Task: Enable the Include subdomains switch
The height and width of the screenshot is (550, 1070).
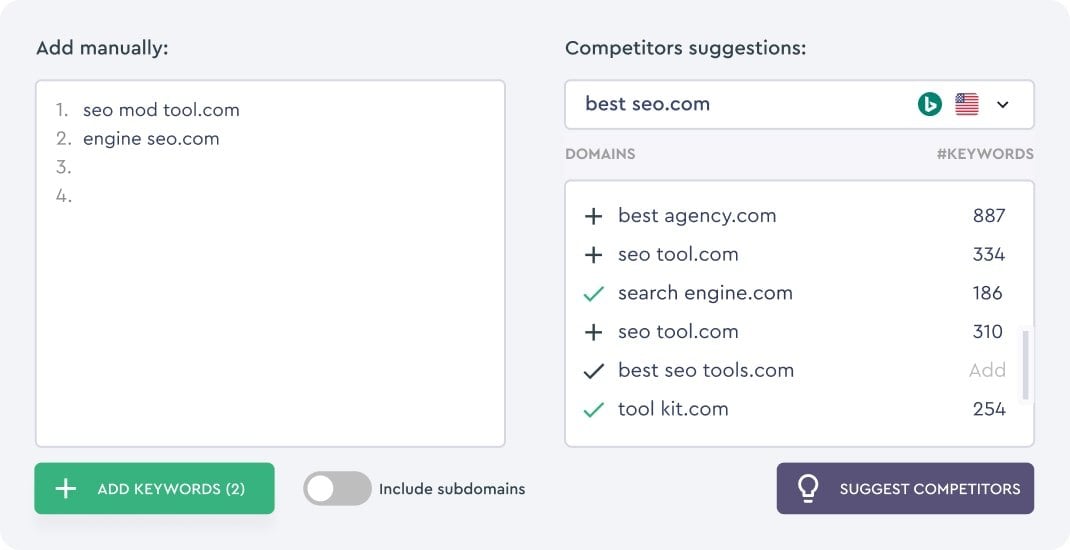Action: tap(337, 489)
